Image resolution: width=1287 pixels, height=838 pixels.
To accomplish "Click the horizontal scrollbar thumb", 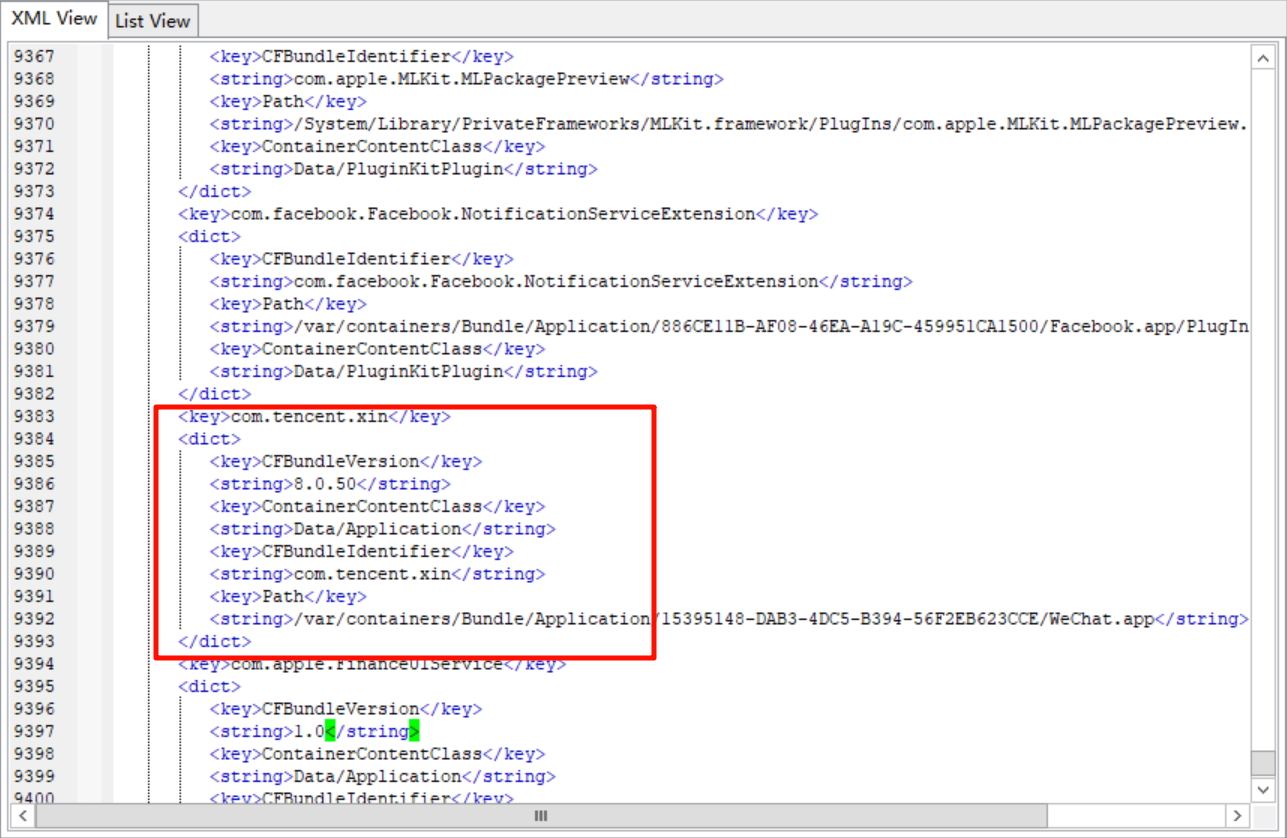I will coord(540,816).
